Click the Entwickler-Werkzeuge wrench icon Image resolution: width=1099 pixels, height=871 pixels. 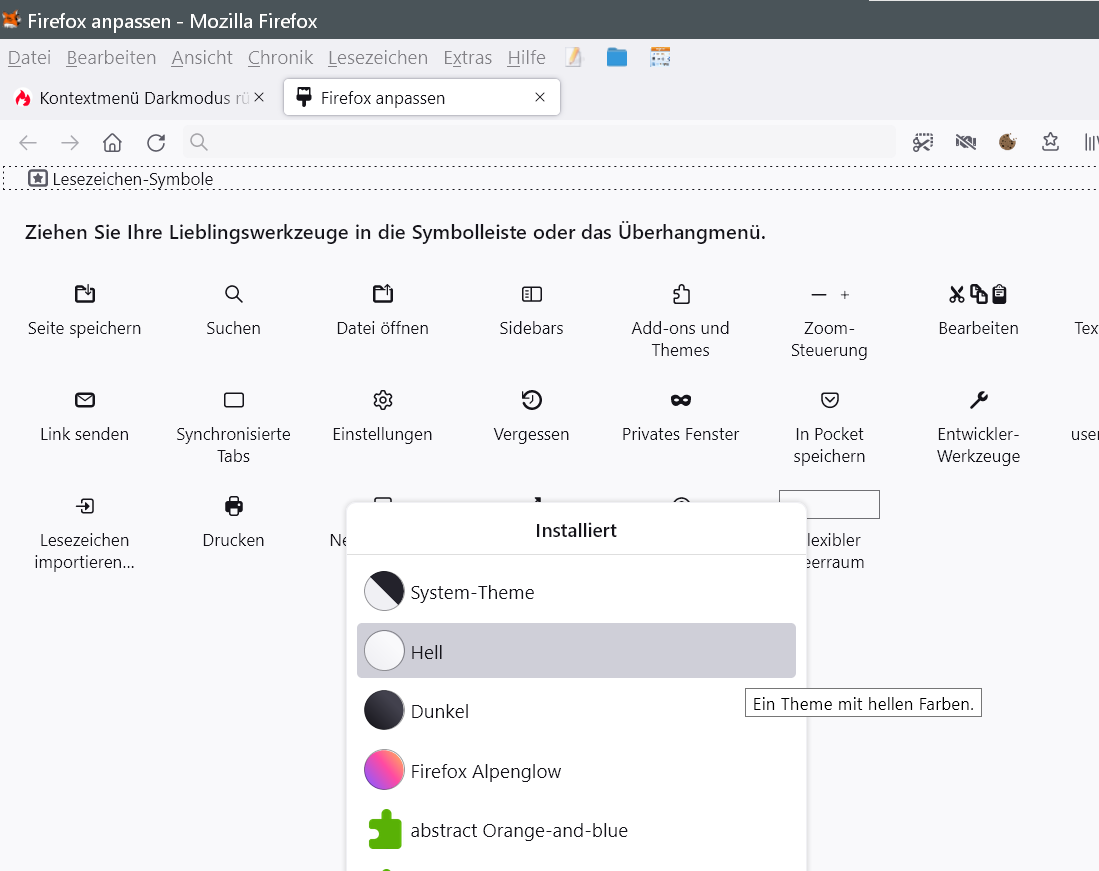978,400
